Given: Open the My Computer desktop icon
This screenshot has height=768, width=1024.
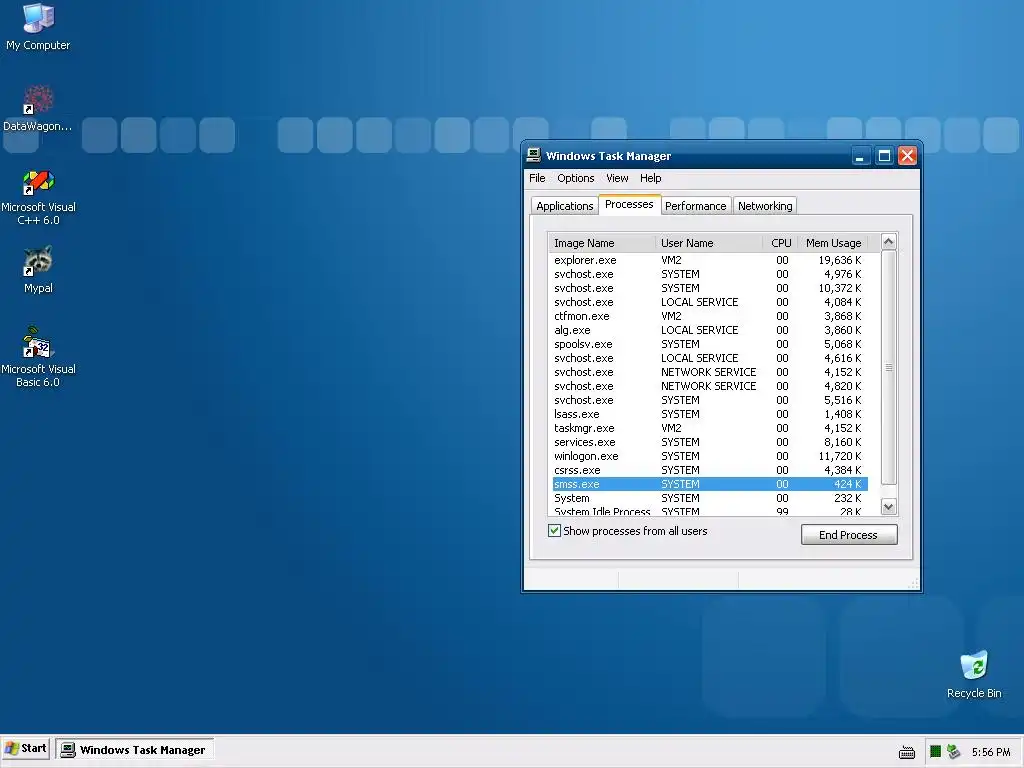Looking at the screenshot, I should (x=38, y=26).
